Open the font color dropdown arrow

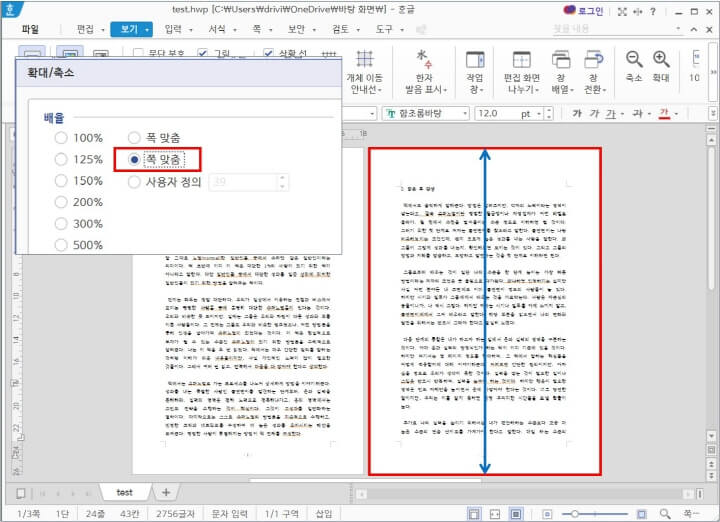pyautogui.click(x=676, y=114)
